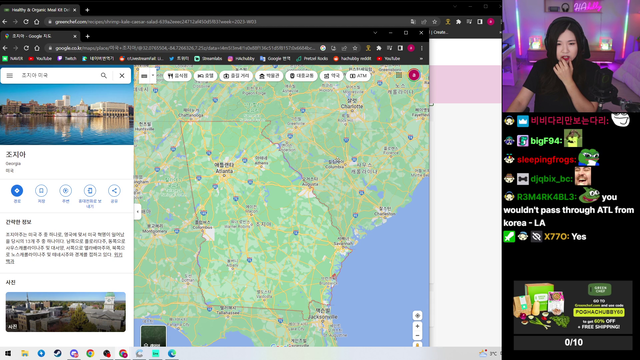
Task: Open the Google Maps hamburger menu
Action: tap(9, 76)
